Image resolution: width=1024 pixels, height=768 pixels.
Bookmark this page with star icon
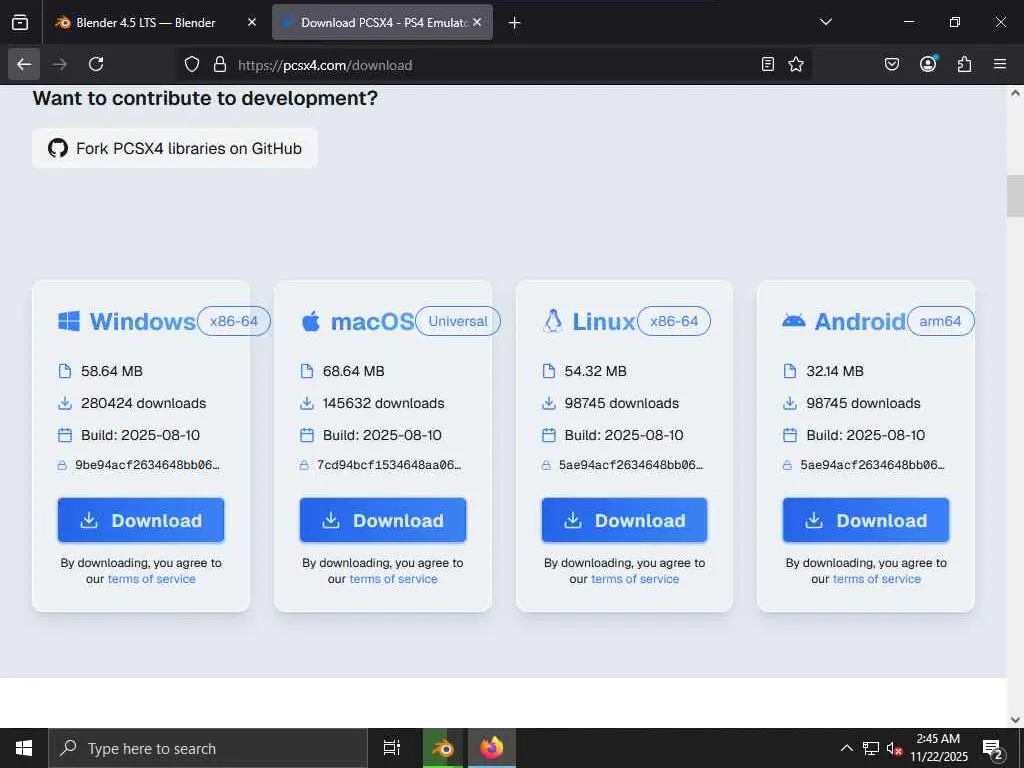[x=795, y=64]
